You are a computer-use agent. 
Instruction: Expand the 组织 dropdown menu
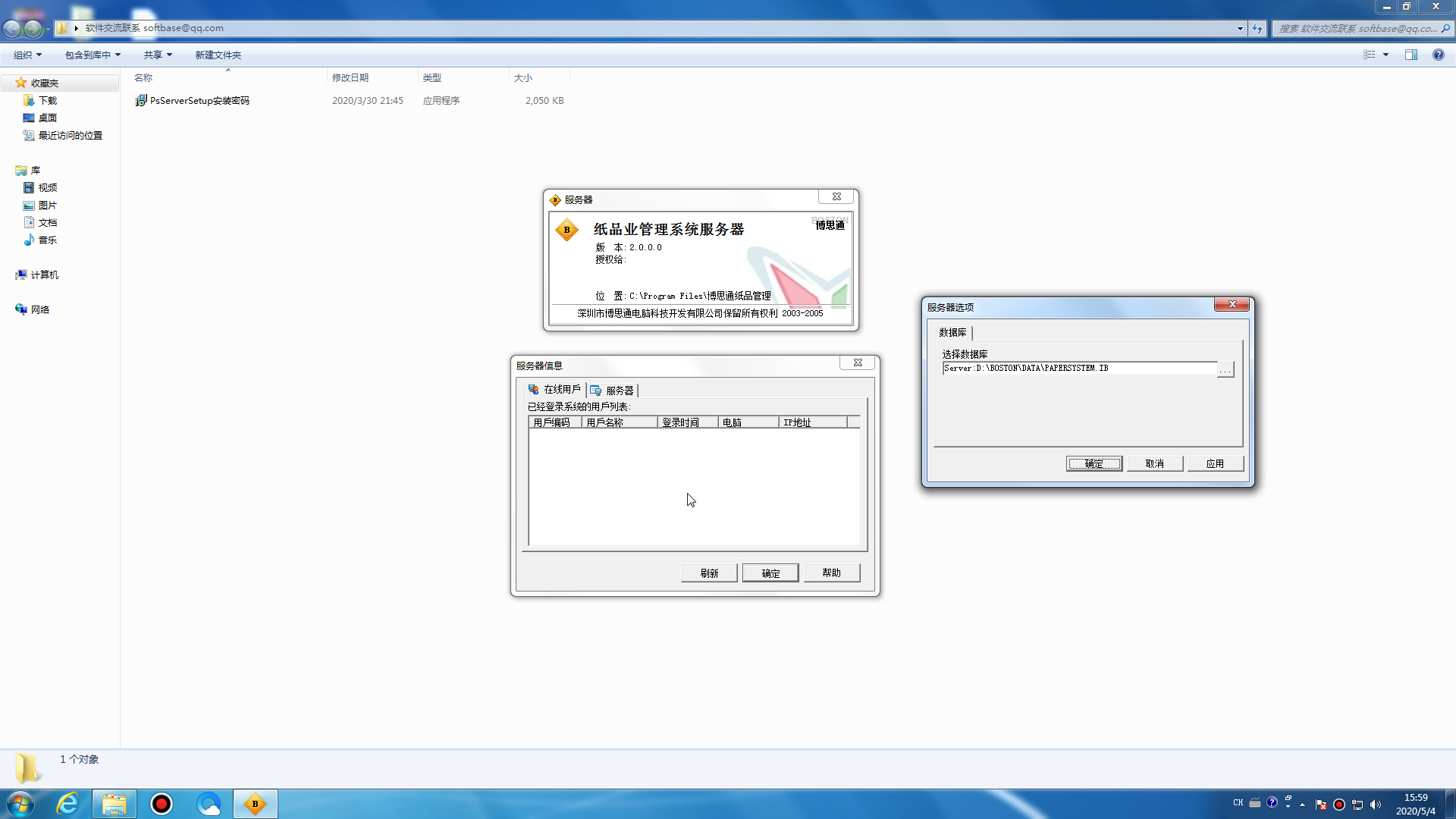point(27,55)
